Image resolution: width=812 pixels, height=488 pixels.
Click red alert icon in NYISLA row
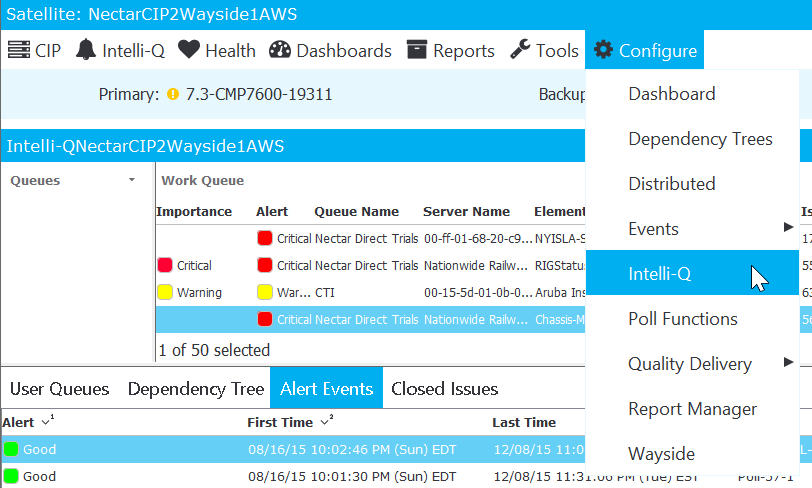tap(265, 238)
